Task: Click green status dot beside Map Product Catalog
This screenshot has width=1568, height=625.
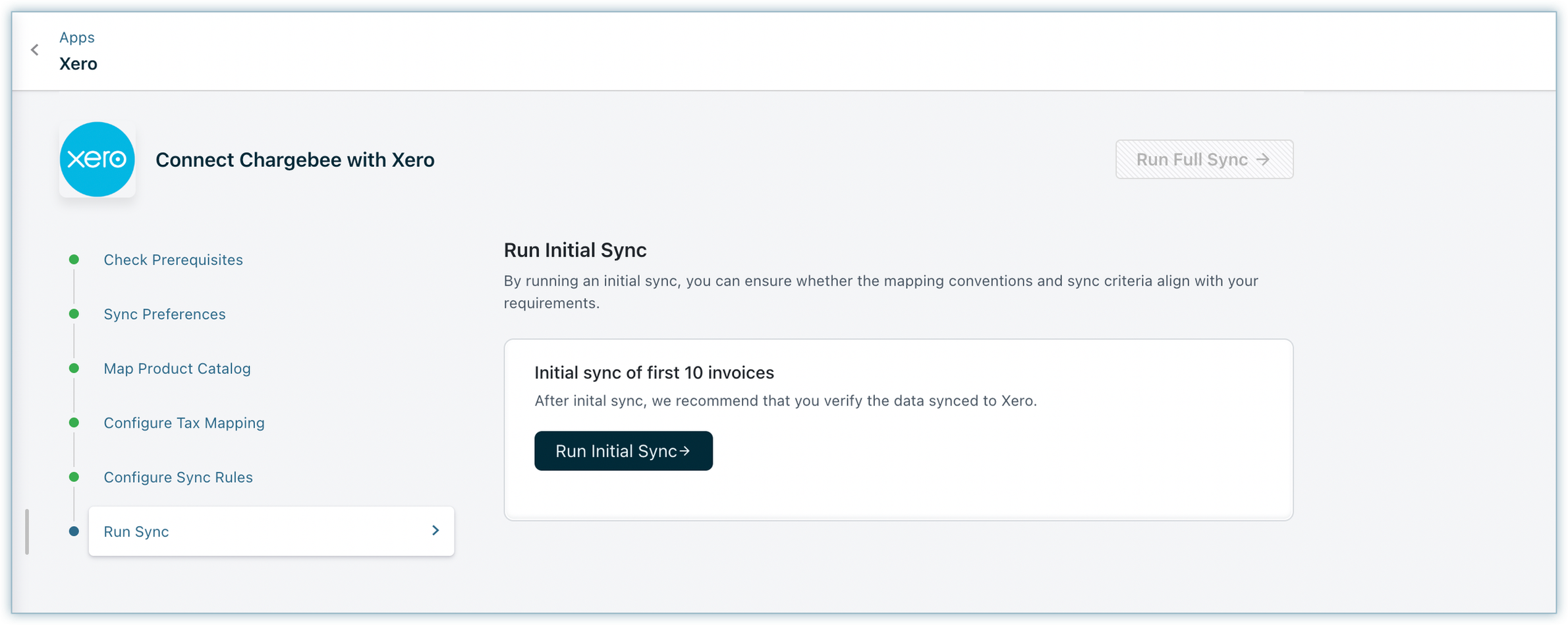Action: pos(74,369)
